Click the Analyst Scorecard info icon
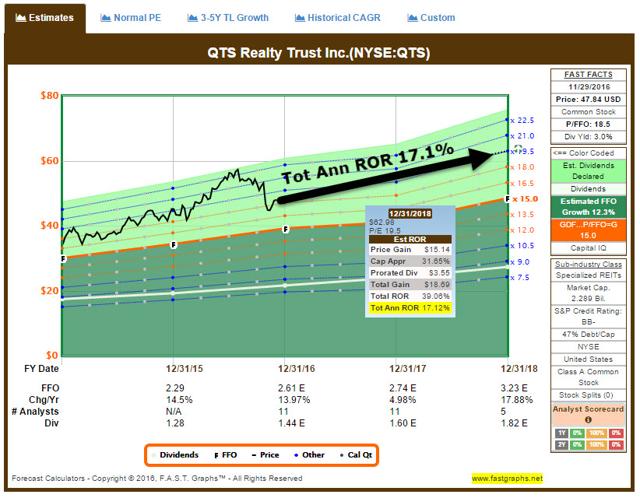Viewport: 640px width, 498px height. point(588,420)
